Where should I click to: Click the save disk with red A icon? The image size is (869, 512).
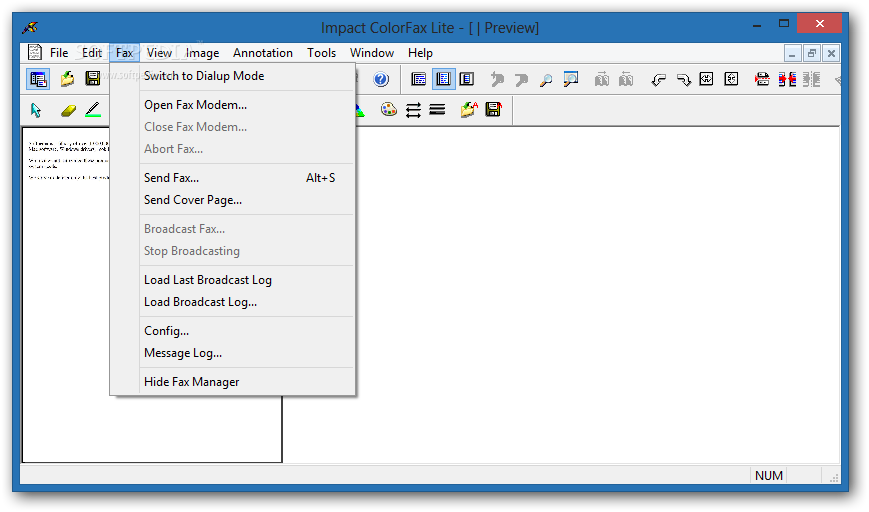coord(493,110)
